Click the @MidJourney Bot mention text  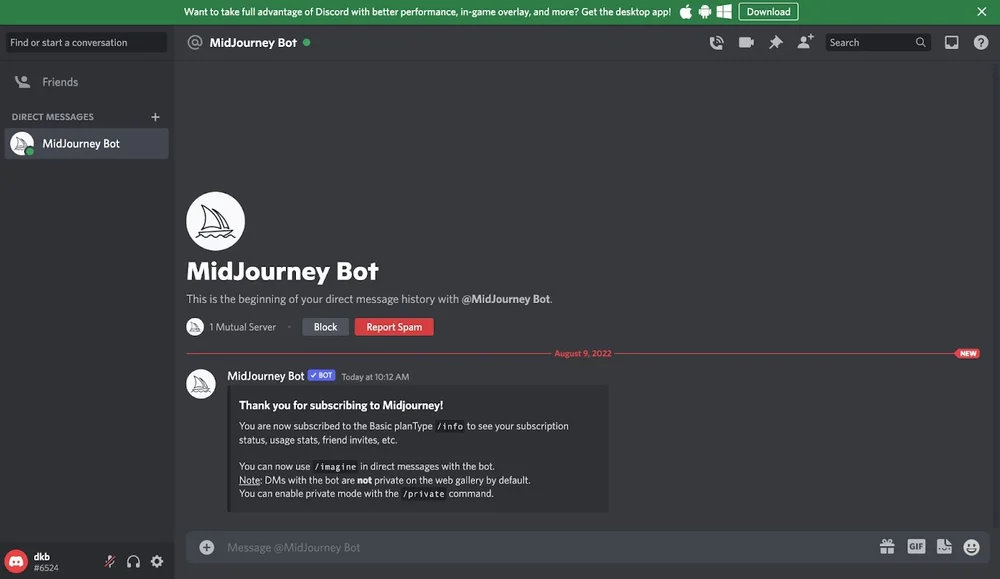pos(506,299)
